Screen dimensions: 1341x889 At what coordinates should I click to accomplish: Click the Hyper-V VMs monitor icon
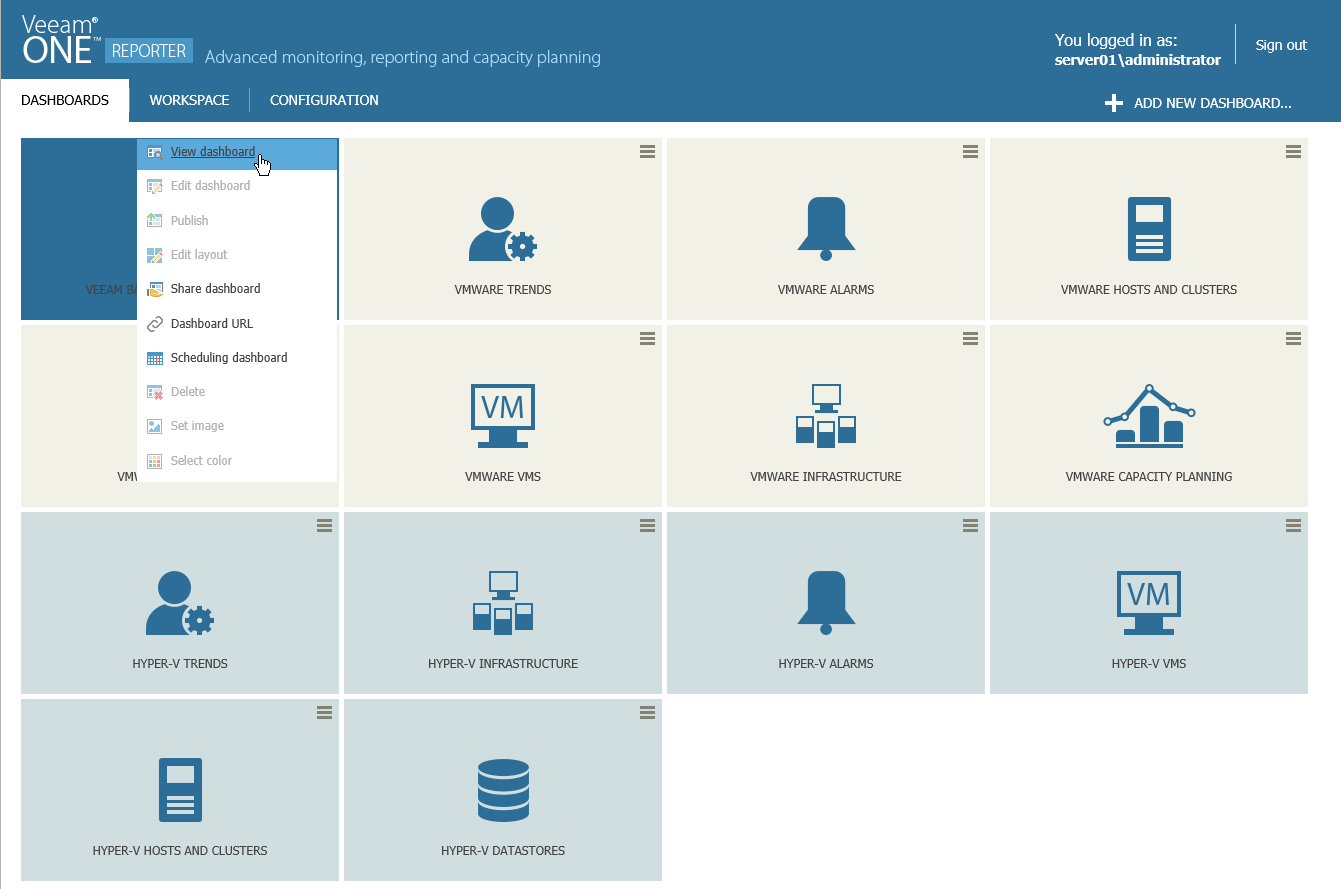pyautogui.click(x=1149, y=603)
